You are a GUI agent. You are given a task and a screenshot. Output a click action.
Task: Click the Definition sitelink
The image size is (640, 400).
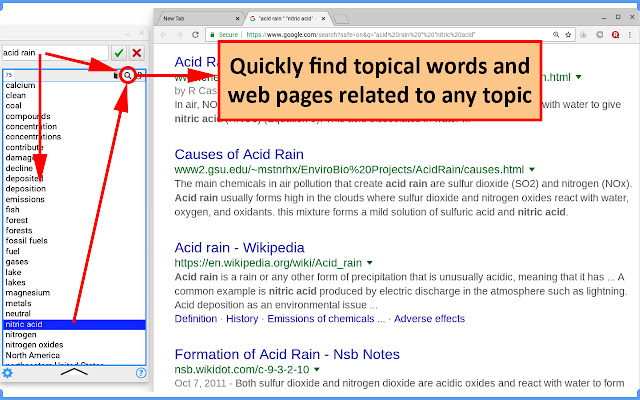(x=196, y=319)
